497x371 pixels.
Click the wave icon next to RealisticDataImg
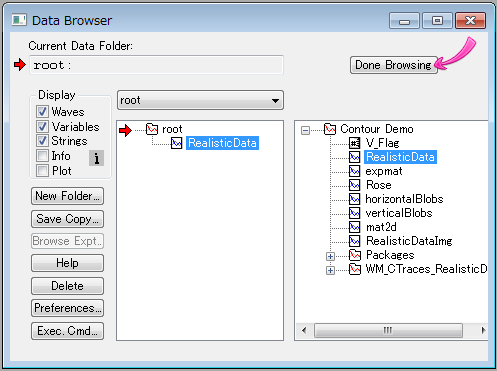click(355, 241)
